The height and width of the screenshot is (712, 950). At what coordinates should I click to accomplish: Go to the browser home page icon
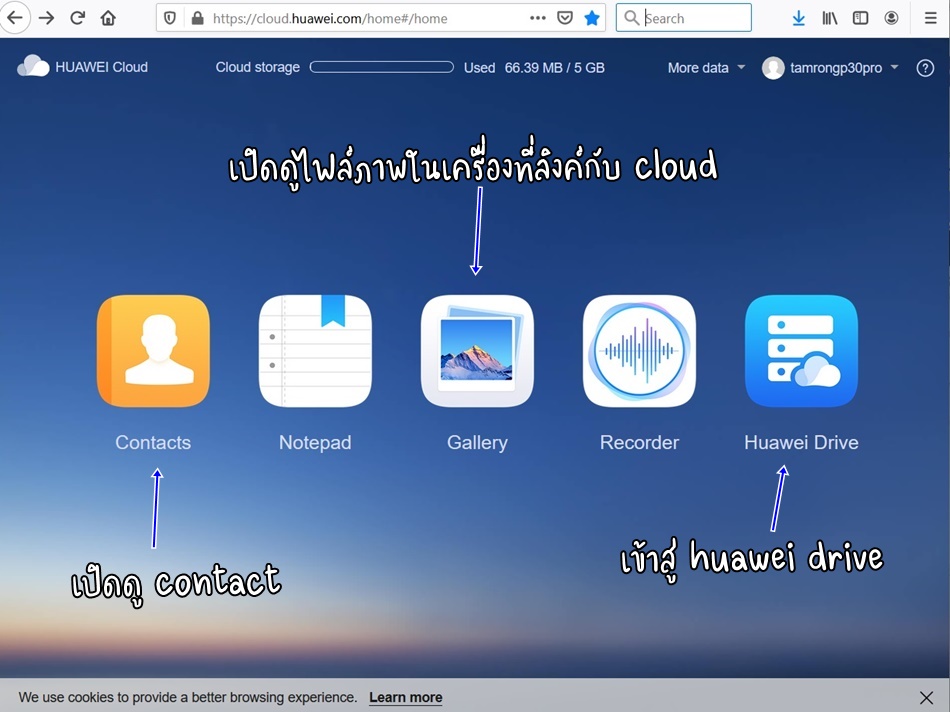pos(108,18)
